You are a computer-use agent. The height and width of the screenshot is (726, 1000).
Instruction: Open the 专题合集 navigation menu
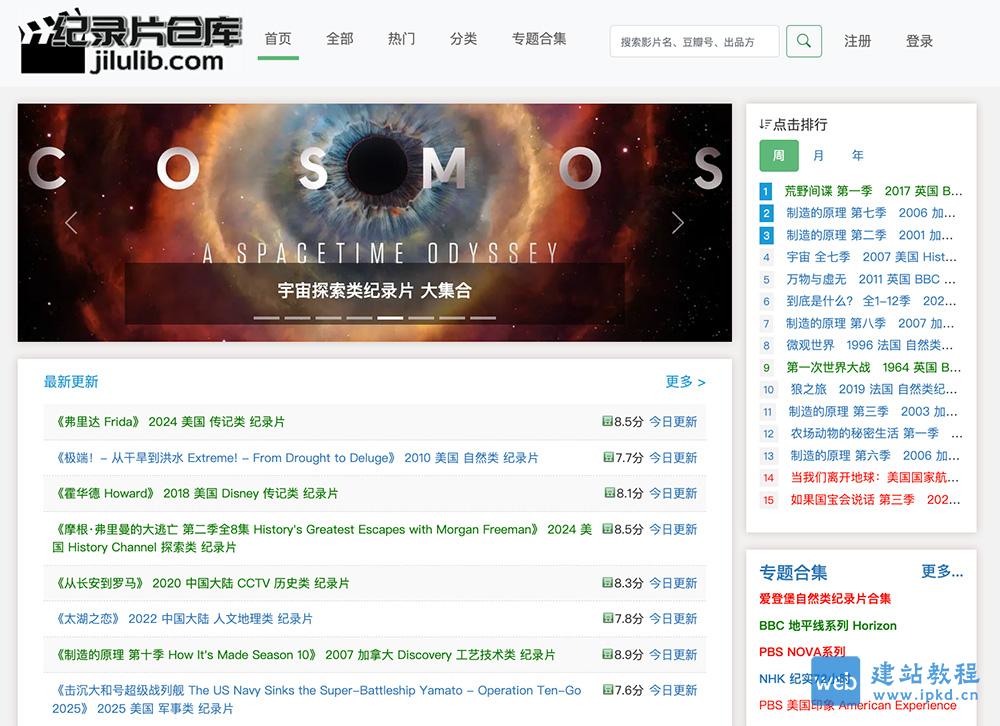[539, 39]
